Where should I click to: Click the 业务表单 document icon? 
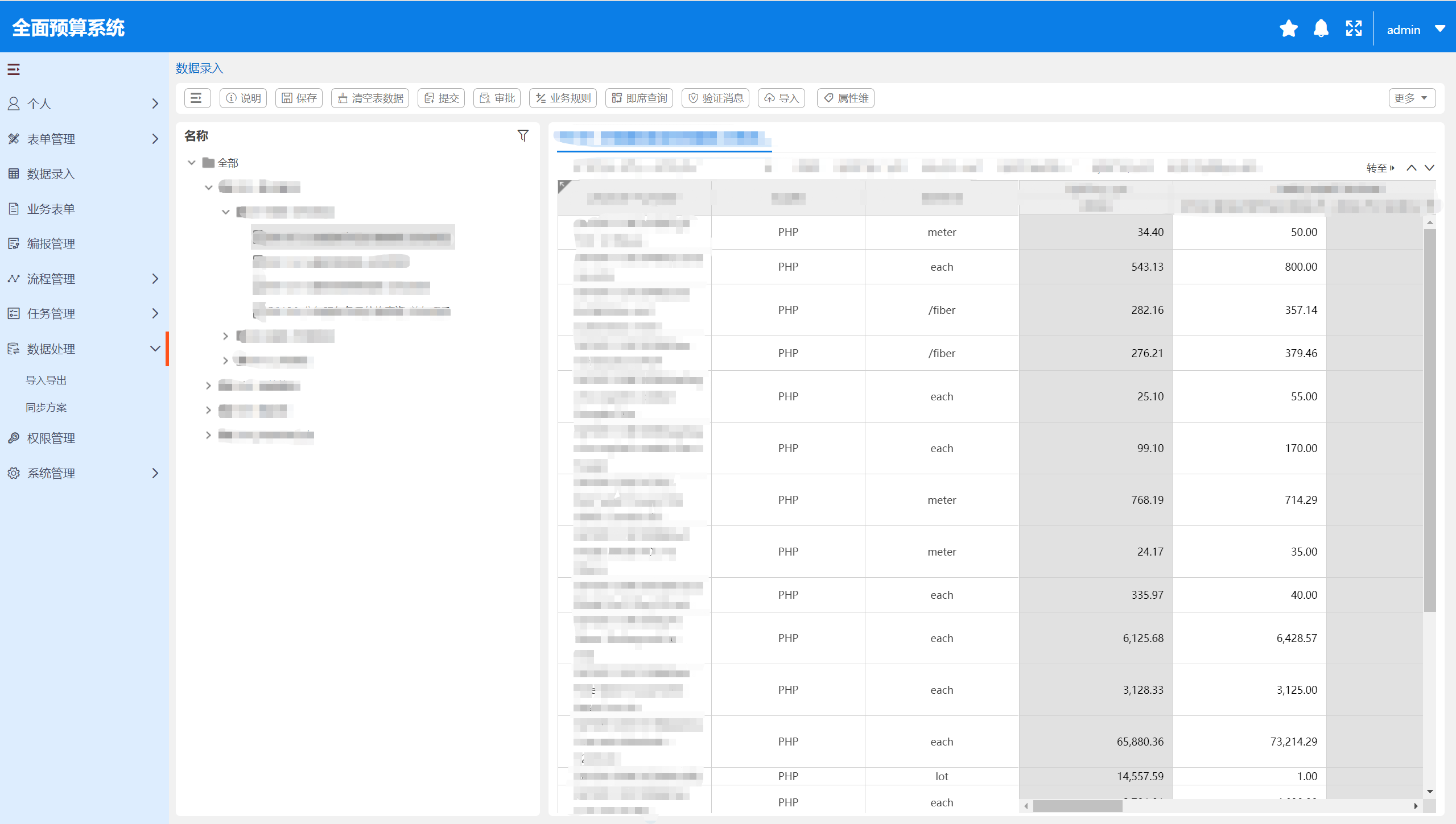click(14, 209)
